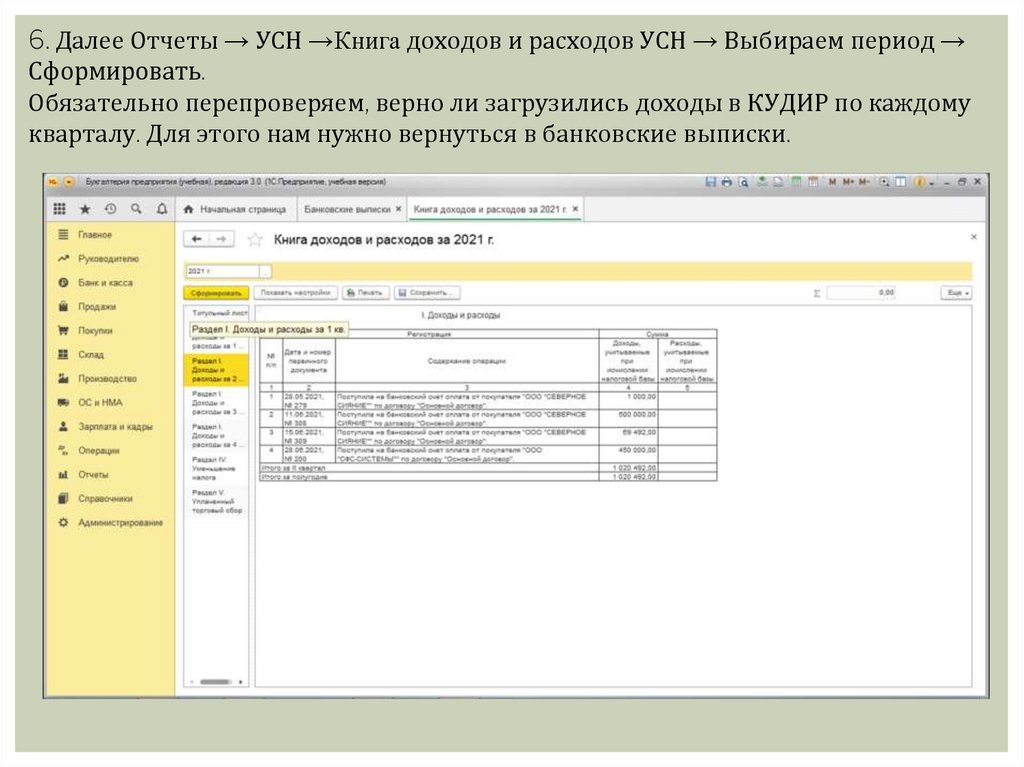Switch to the Начальная страница tab
The image size is (1024, 767).
click(236, 209)
